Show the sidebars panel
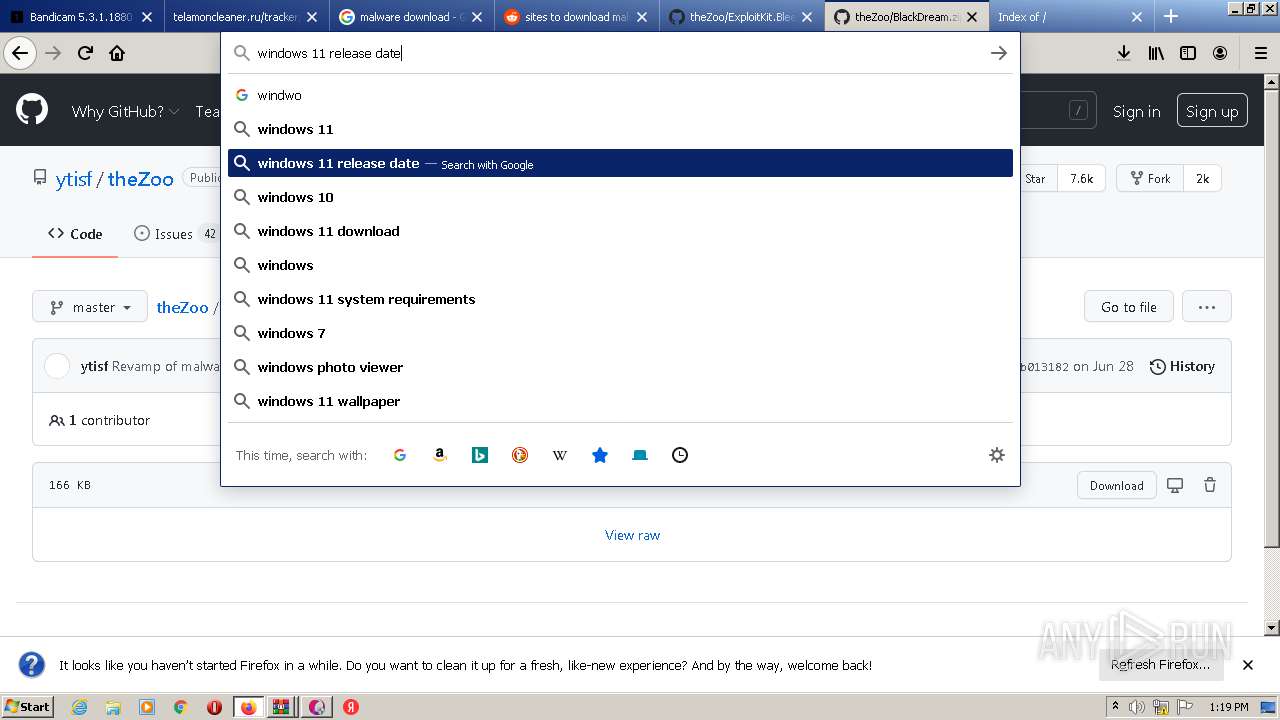1280x720 pixels. pyautogui.click(x=1188, y=53)
